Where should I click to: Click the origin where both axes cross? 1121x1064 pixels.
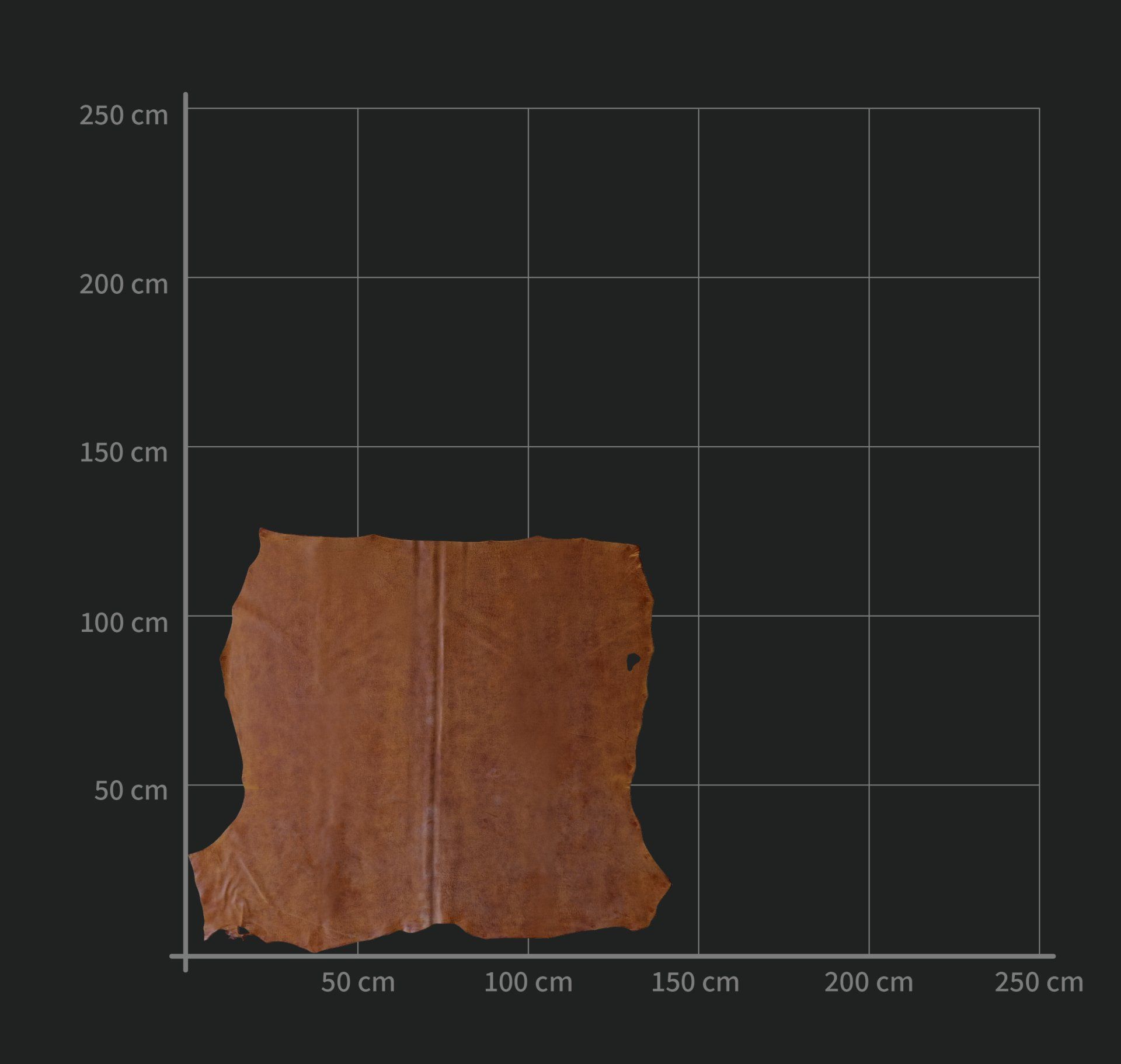coord(186,956)
